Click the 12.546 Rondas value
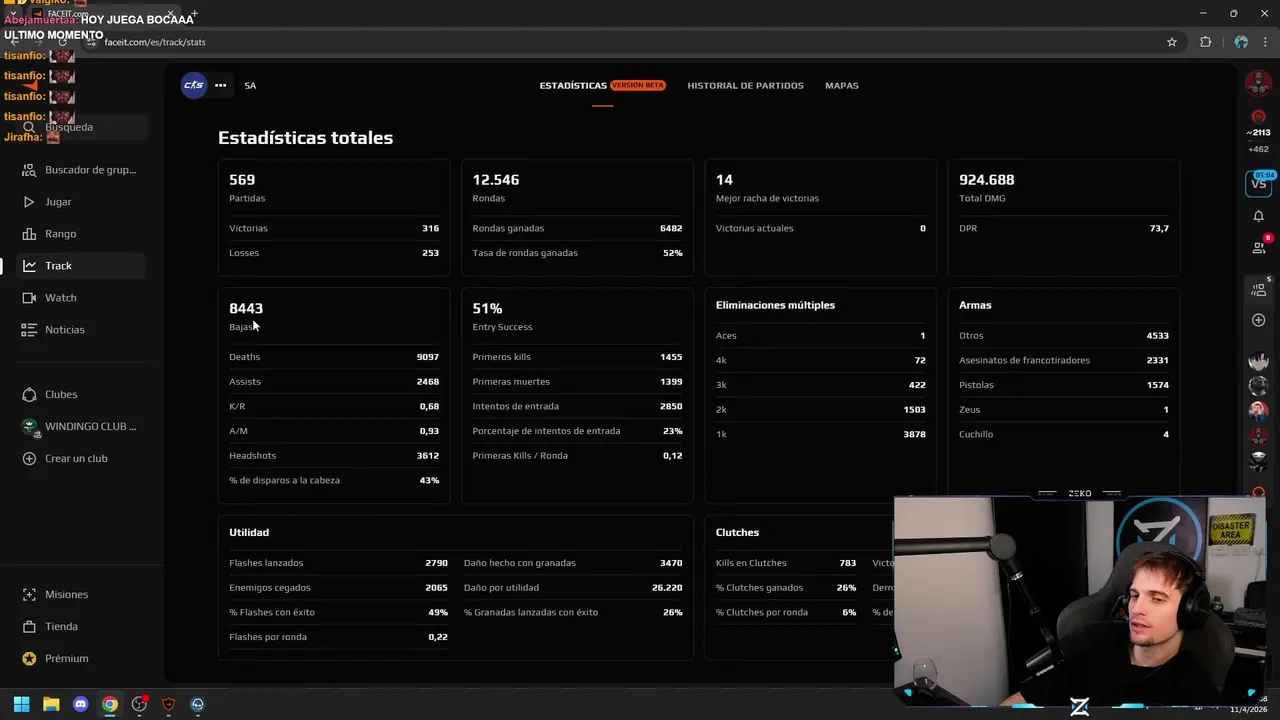The height and width of the screenshot is (720, 1280). tap(496, 180)
